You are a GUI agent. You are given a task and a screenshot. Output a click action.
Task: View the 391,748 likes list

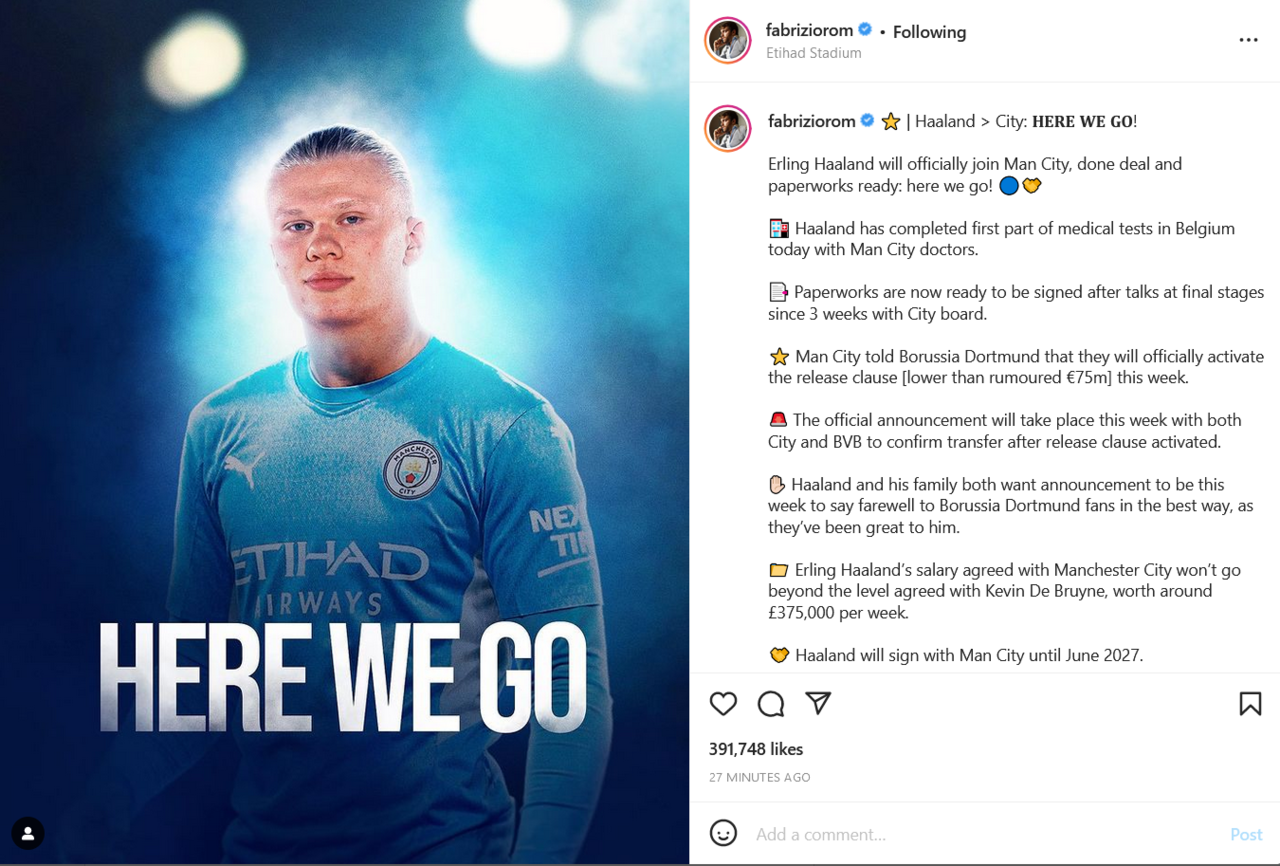(756, 749)
